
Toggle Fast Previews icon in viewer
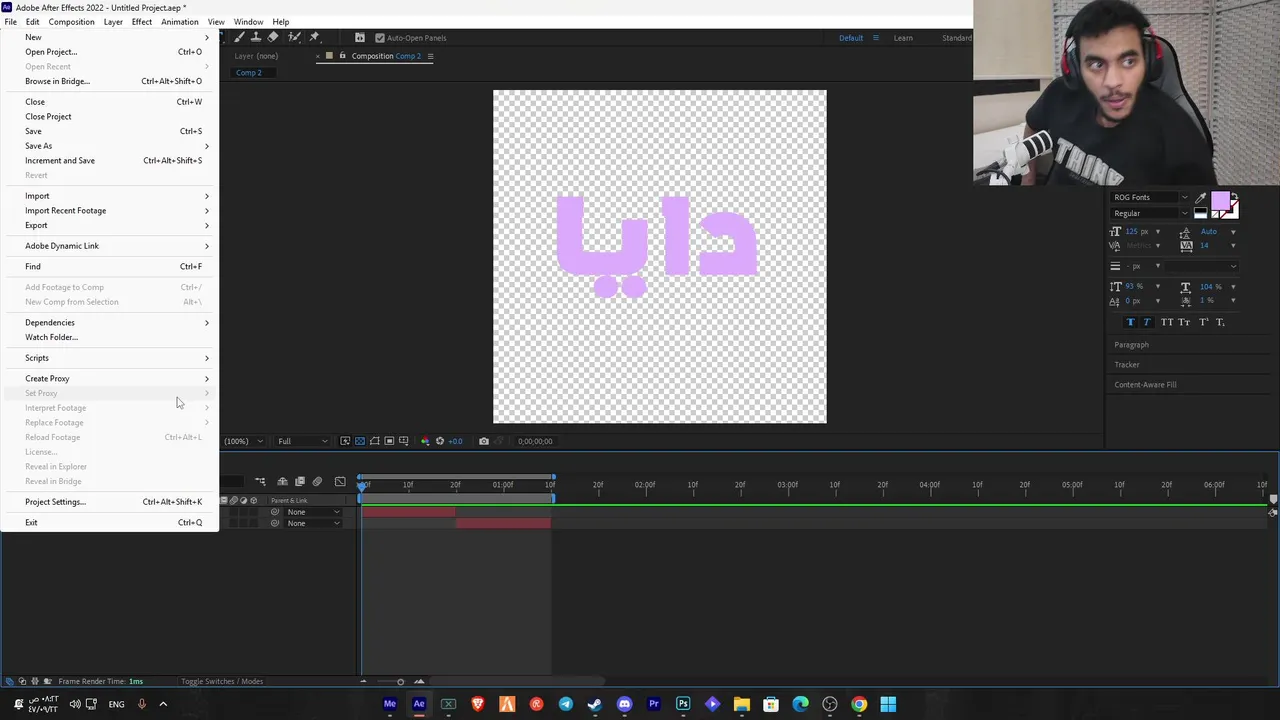[x=345, y=441]
